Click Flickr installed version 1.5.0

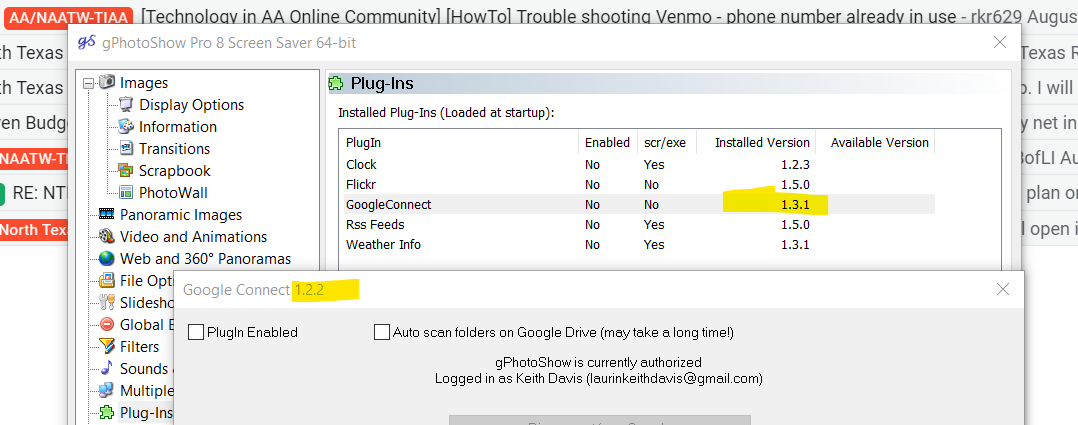tap(795, 184)
